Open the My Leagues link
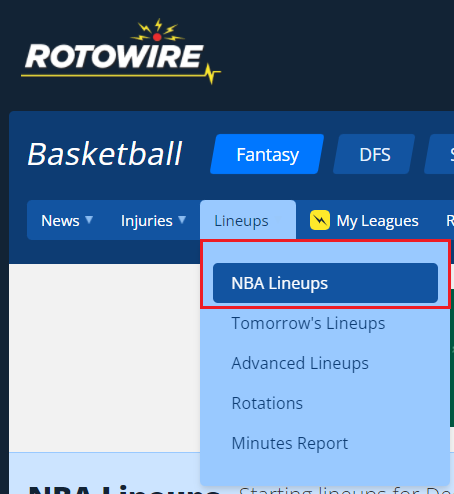The image size is (454, 494). (377, 221)
